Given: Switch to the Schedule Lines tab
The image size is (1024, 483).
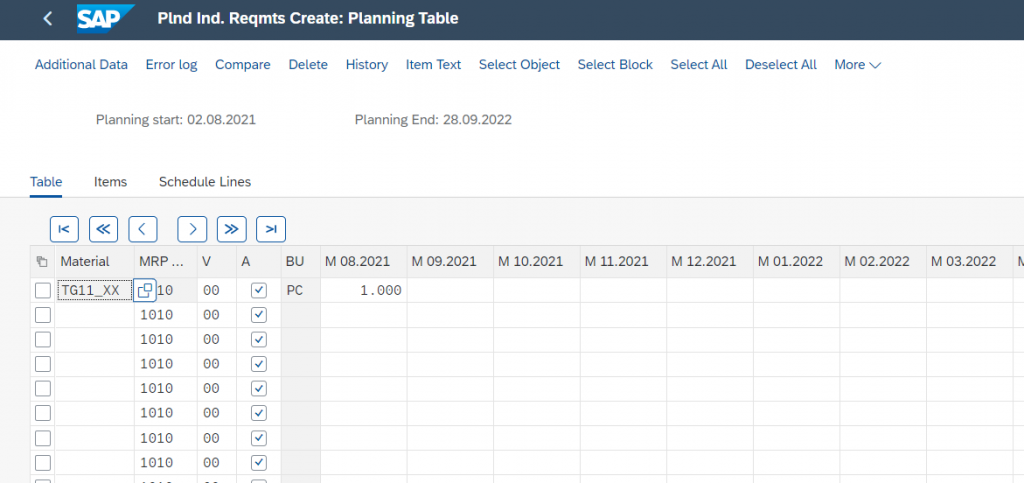Looking at the screenshot, I should pyautogui.click(x=204, y=182).
